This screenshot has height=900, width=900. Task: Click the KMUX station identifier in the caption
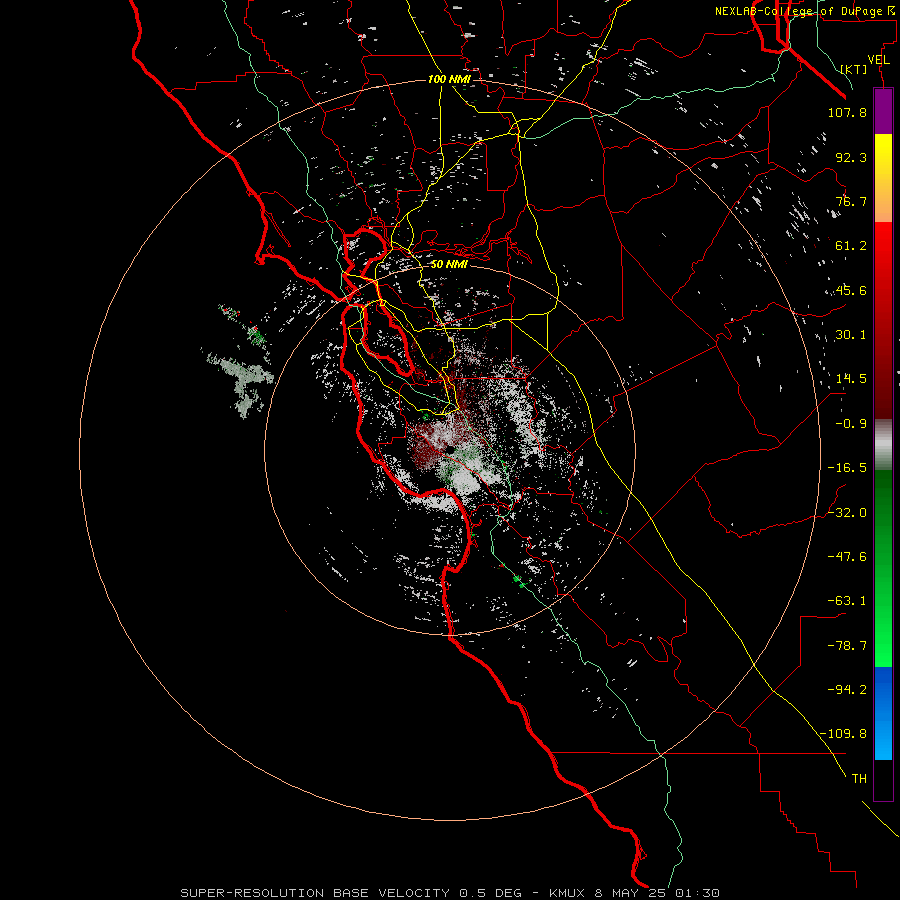point(568,893)
